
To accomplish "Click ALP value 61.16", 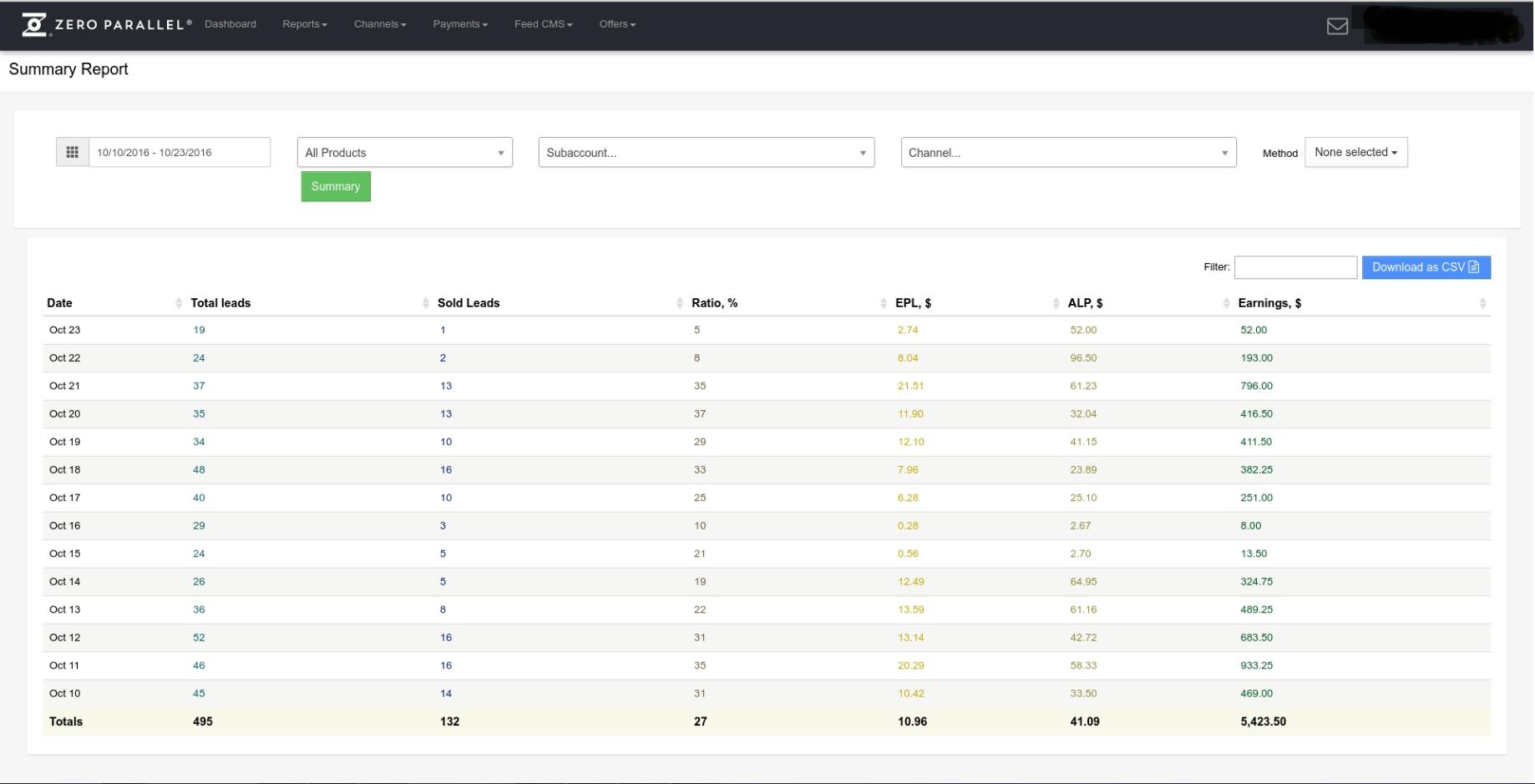I will pyautogui.click(x=1083, y=609).
